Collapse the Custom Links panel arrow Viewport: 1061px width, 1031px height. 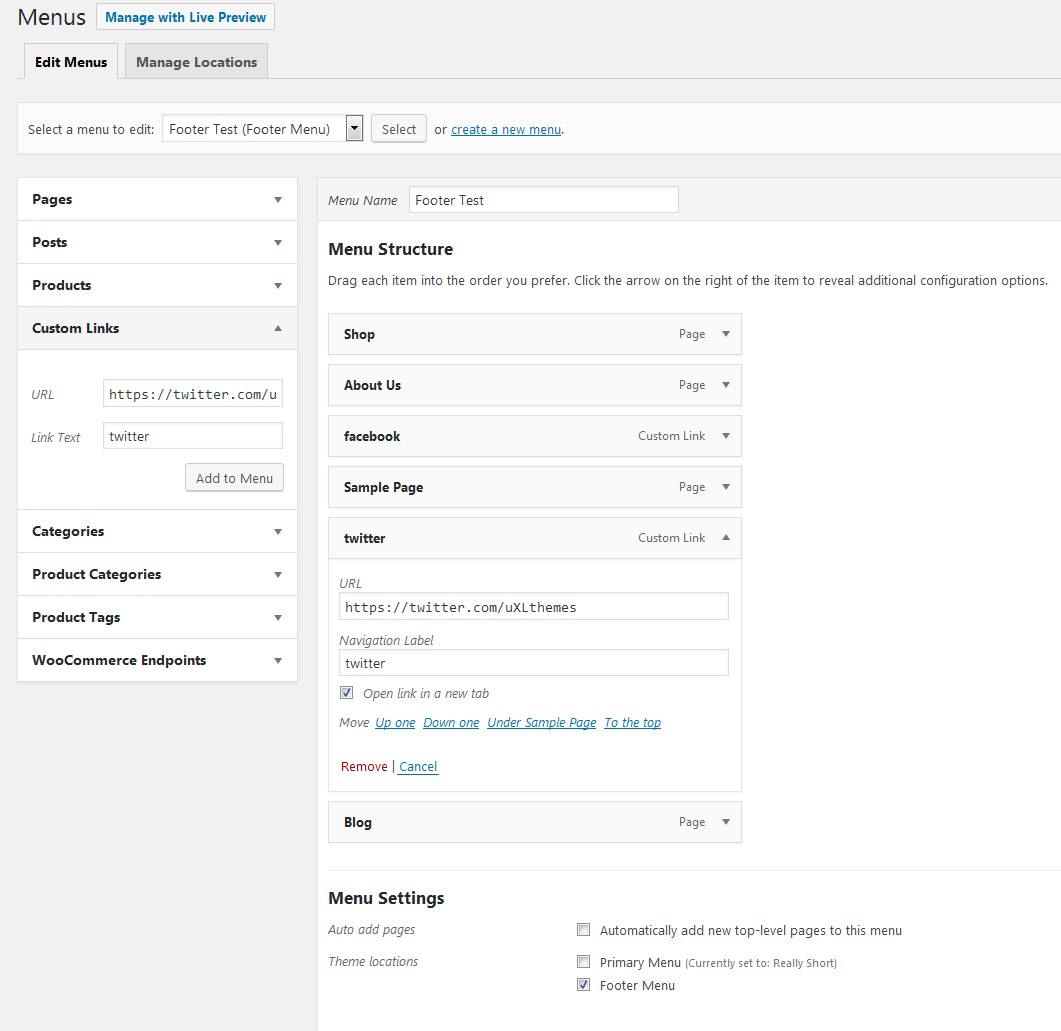[x=278, y=328]
